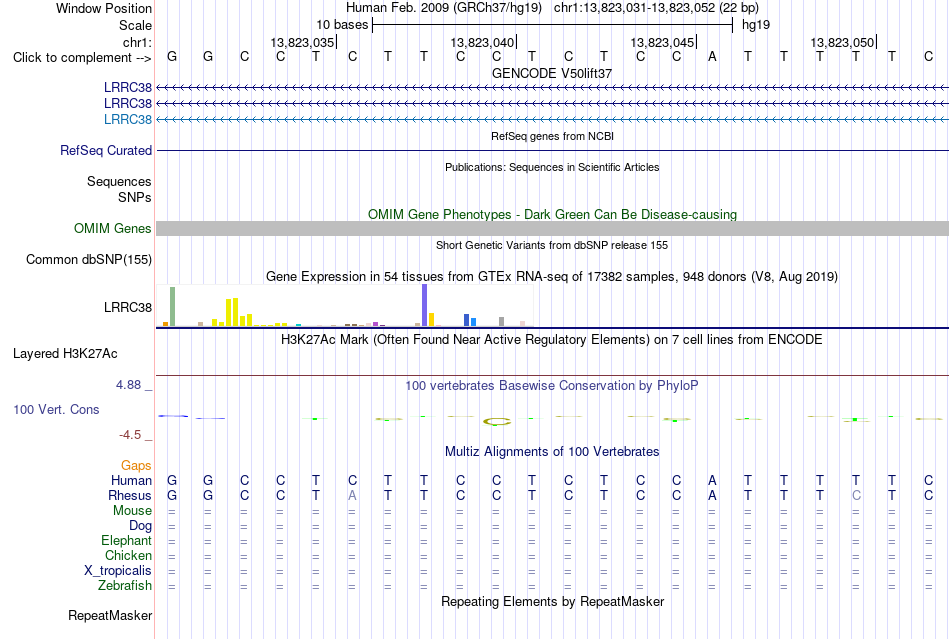Click the tall purple-blue bar in GTEx chart
This screenshot has height=639, width=950.
click(x=425, y=305)
